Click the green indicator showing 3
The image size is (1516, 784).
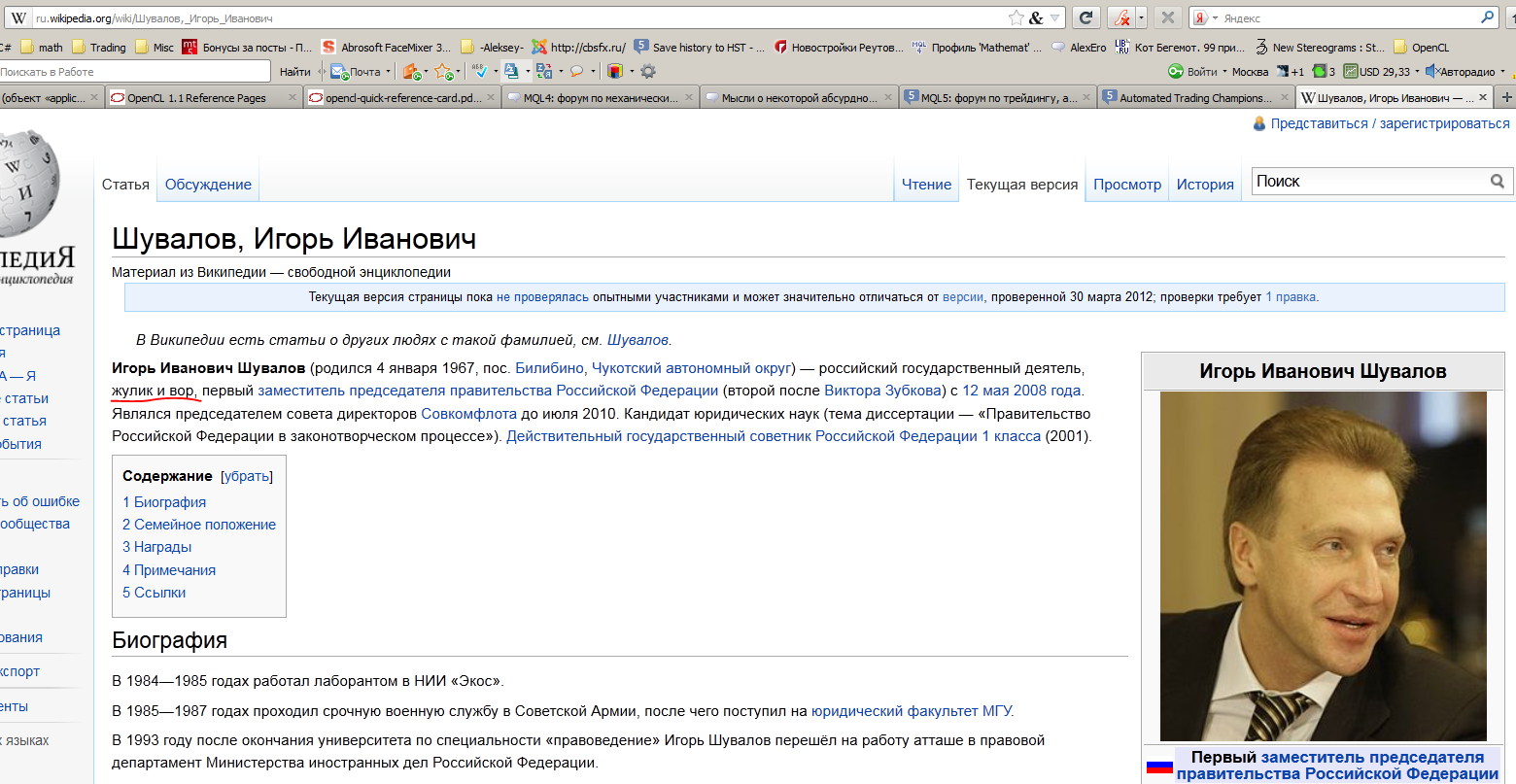[x=1324, y=71]
